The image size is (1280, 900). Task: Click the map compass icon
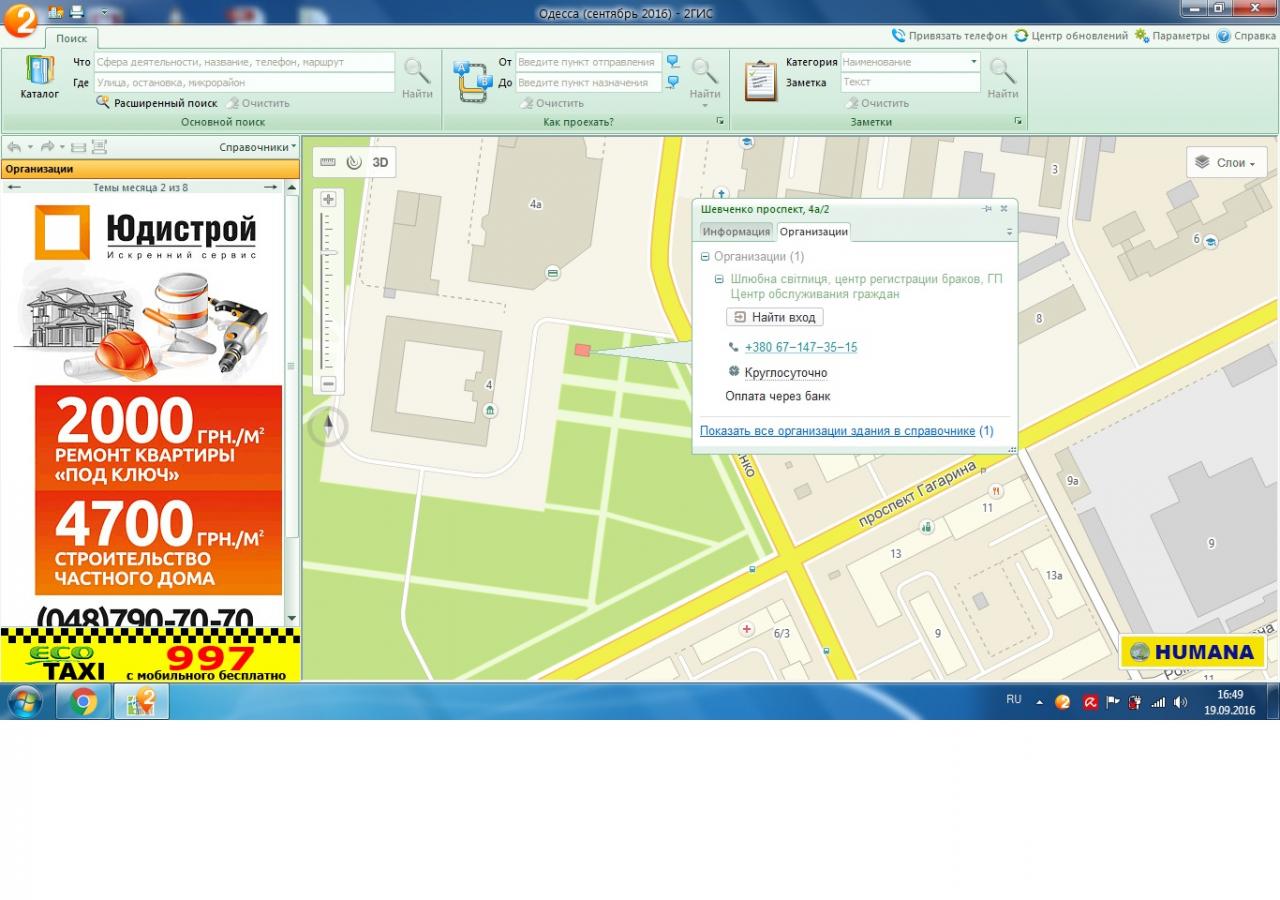[x=328, y=427]
